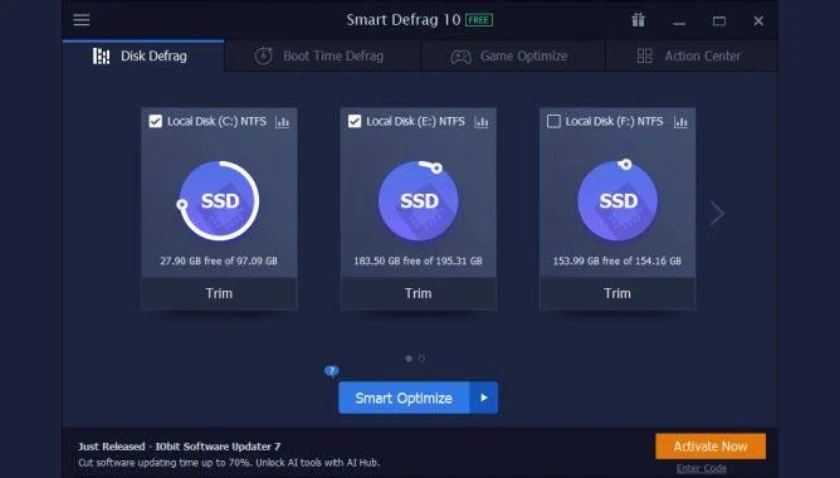This screenshot has height=478, width=840.
Task: Maximize the Smart Defrag window
Action: coord(719,21)
